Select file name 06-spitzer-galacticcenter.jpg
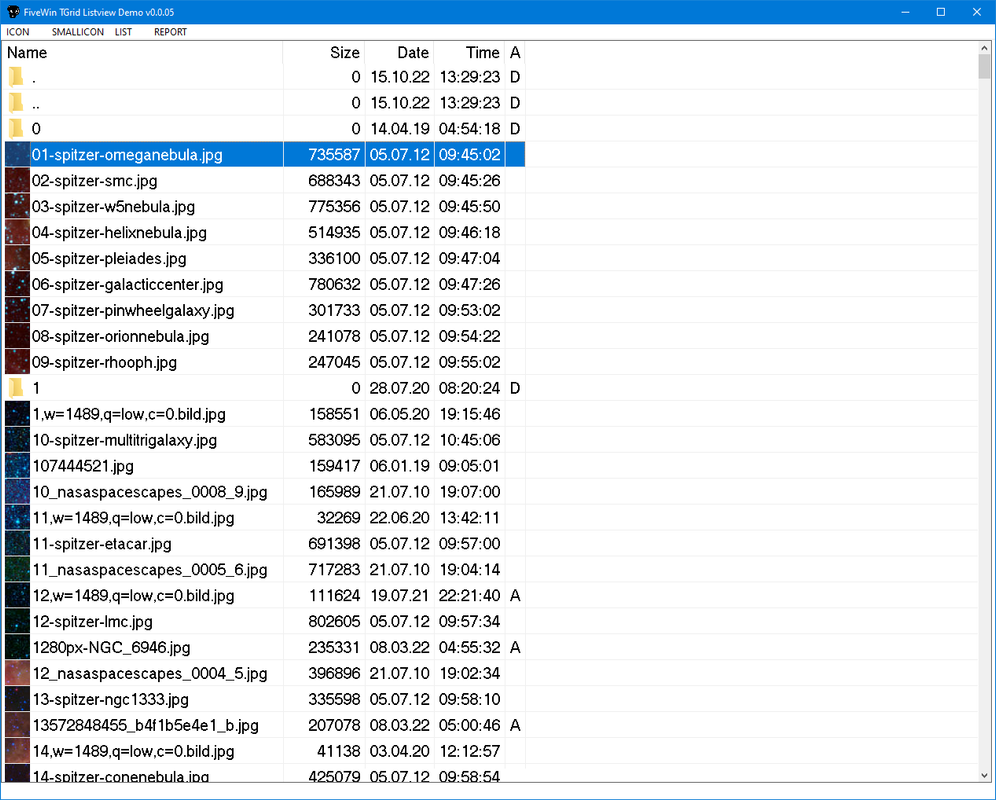This screenshot has width=996, height=800. coord(128,285)
